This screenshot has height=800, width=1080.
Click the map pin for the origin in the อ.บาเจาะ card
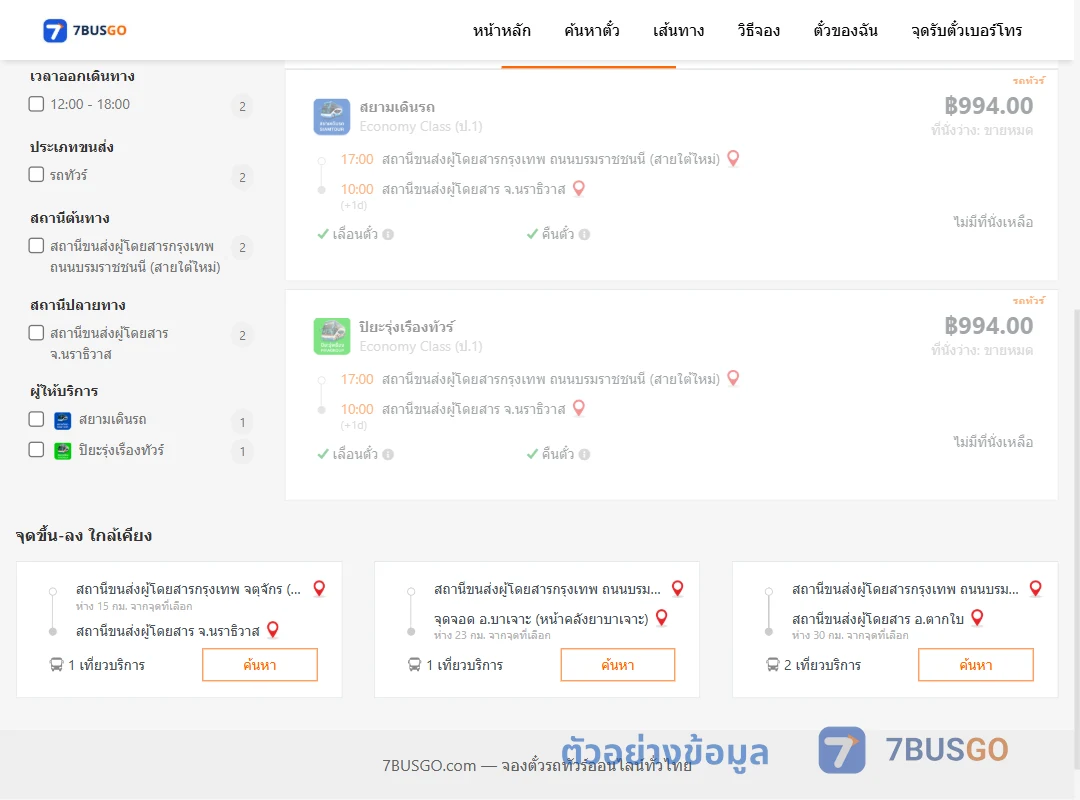678,588
